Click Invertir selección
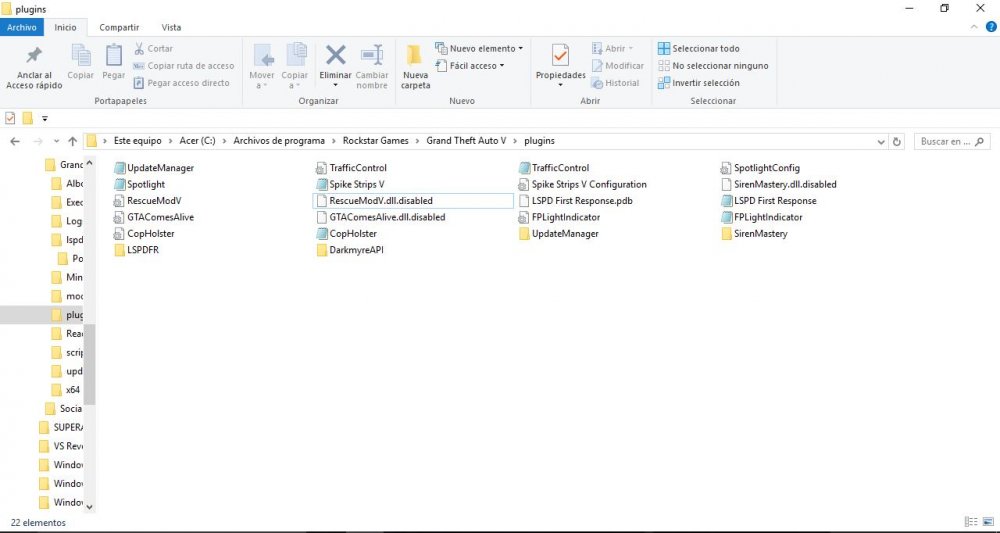The height and width of the screenshot is (533, 1000). coord(698,83)
